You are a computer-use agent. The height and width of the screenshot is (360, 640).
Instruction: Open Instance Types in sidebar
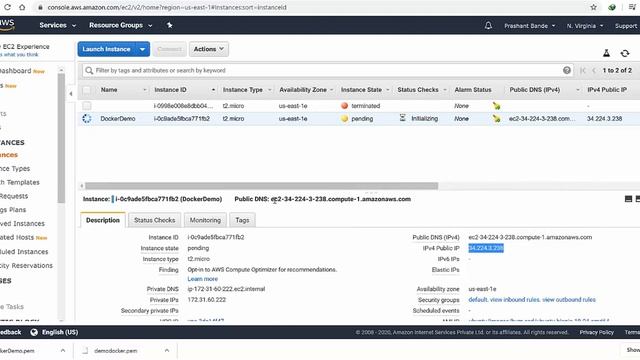tap(15, 169)
